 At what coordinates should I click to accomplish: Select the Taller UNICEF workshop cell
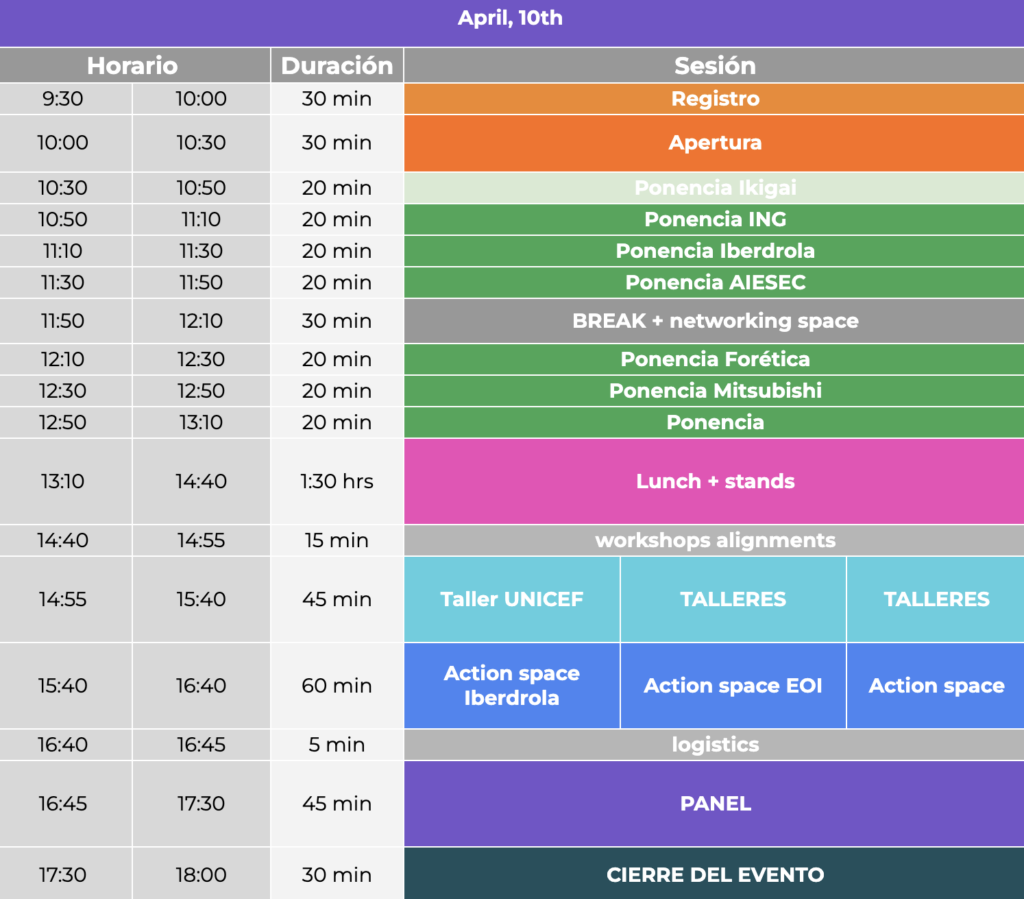(512, 599)
